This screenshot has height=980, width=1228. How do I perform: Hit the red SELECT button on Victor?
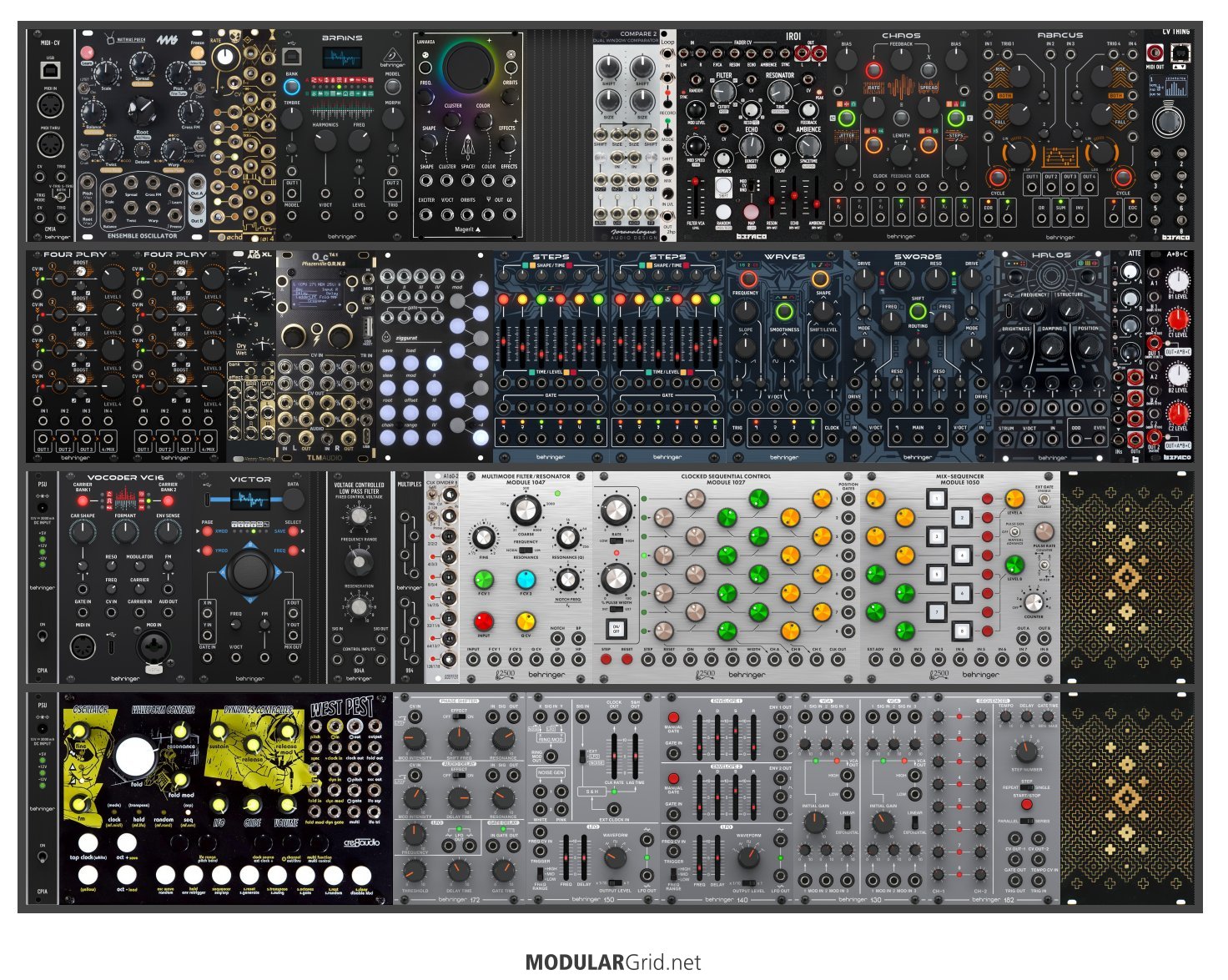tap(293, 531)
